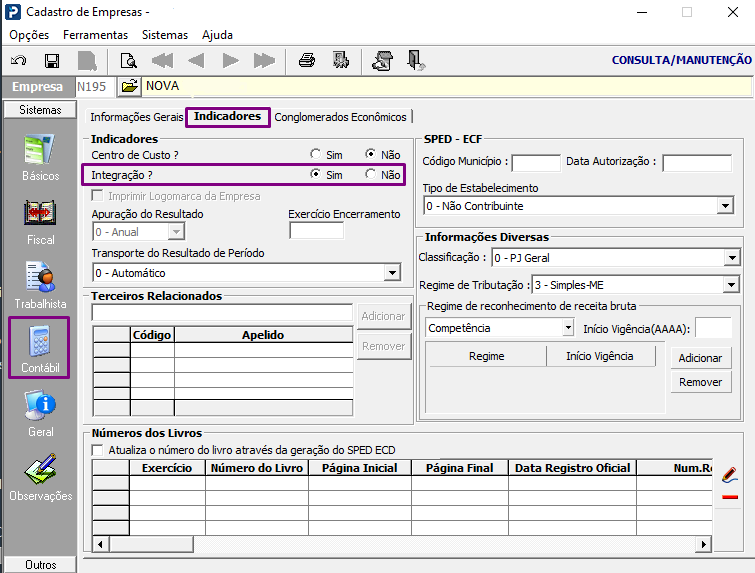Viewport: 755px width, 573px height.
Task: Select Não for Integração
Action: pyautogui.click(x=371, y=175)
